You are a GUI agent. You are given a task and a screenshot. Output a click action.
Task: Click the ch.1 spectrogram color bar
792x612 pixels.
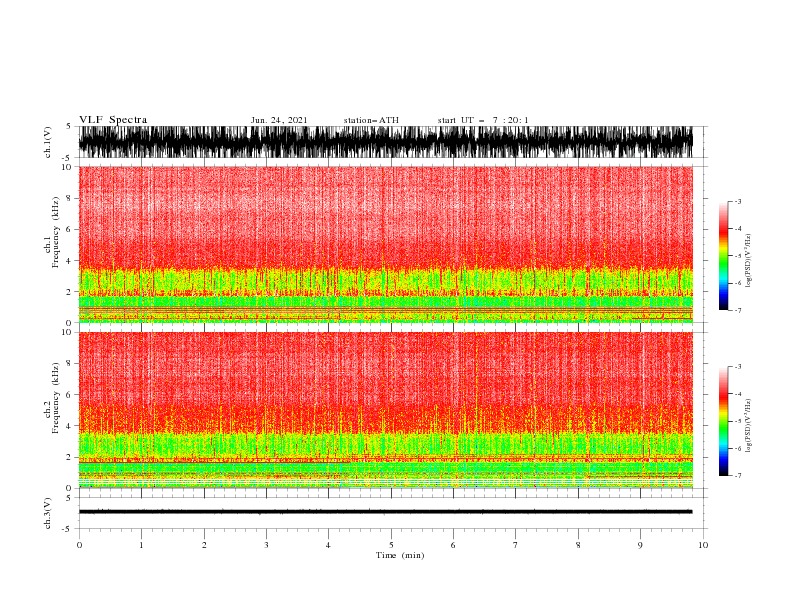click(723, 256)
